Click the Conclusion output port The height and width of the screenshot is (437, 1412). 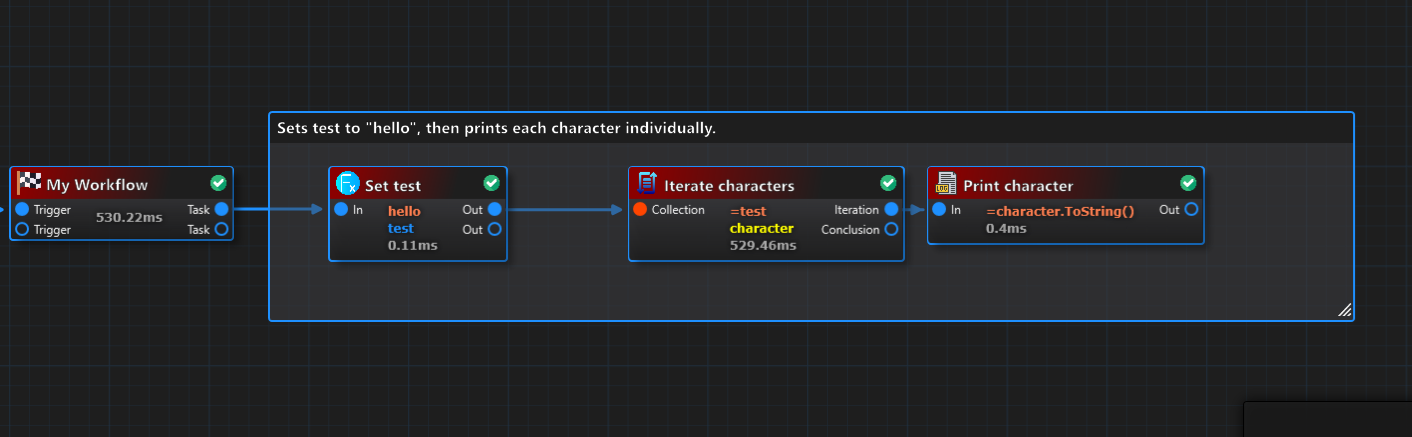tap(891, 230)
